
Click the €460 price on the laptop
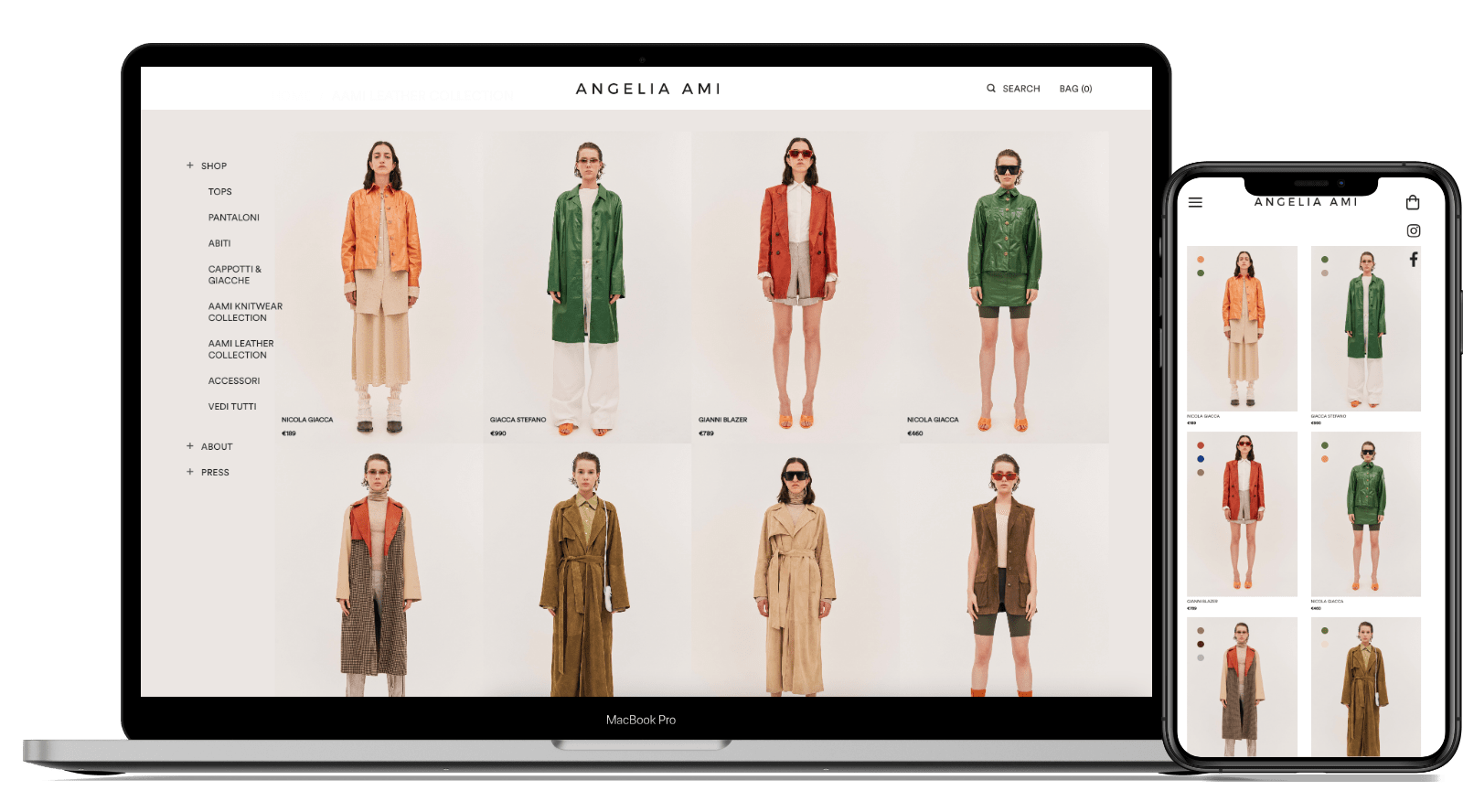(914, 433)
